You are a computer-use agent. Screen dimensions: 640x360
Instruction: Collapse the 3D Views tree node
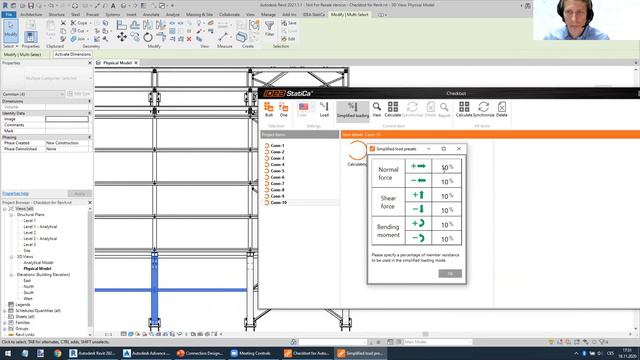pos(11,257)
